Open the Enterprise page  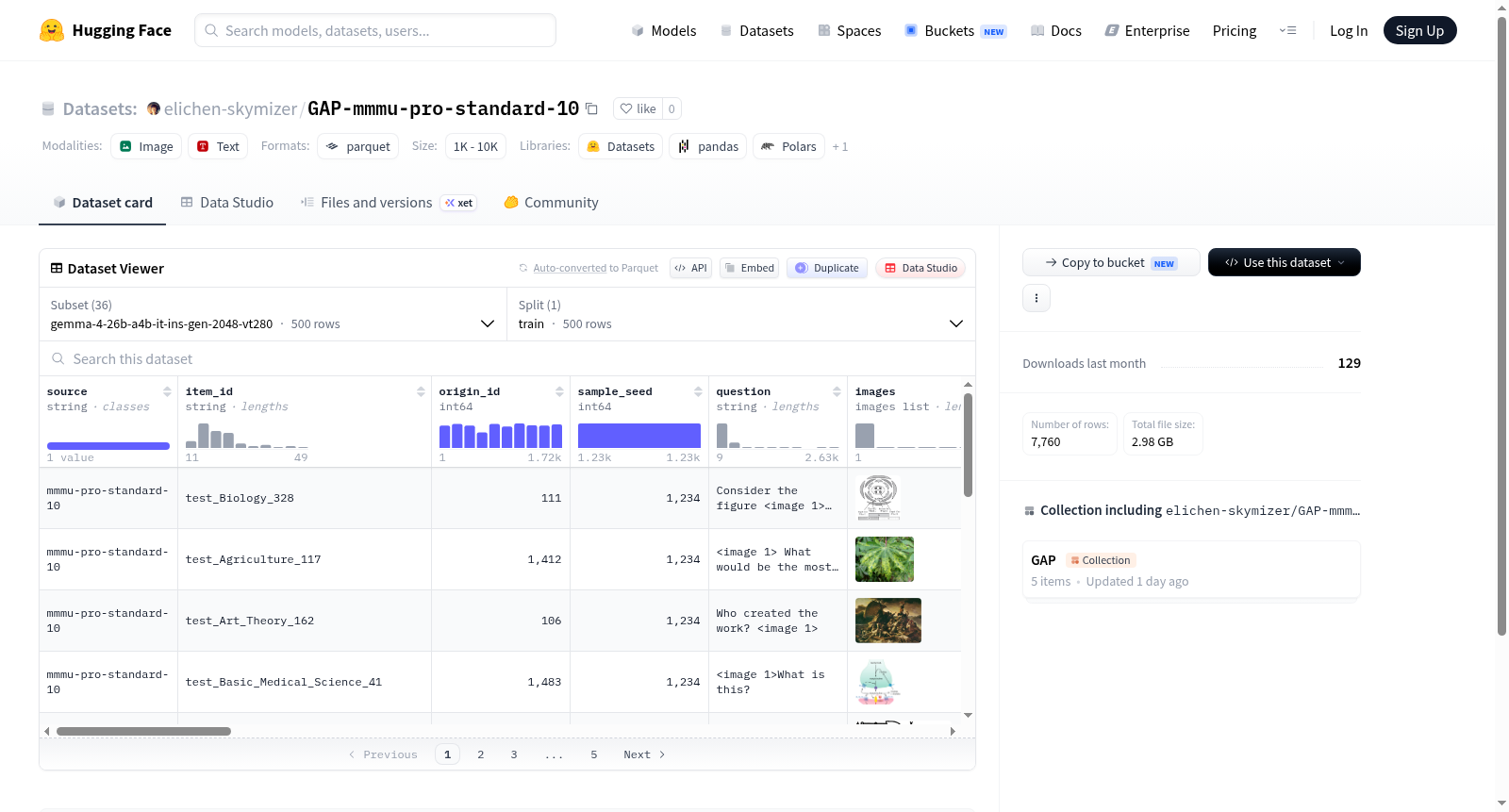pyautogui.click(x=1147, y=30)
